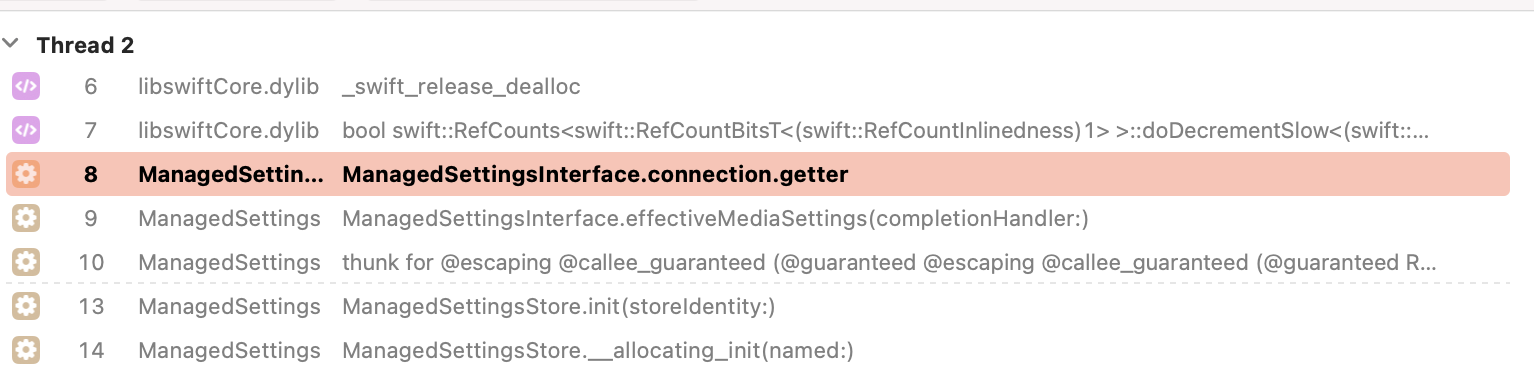This screenshot has height=376, width=1534.
Task: Click the Thread 2 header label
Action: 85,45
